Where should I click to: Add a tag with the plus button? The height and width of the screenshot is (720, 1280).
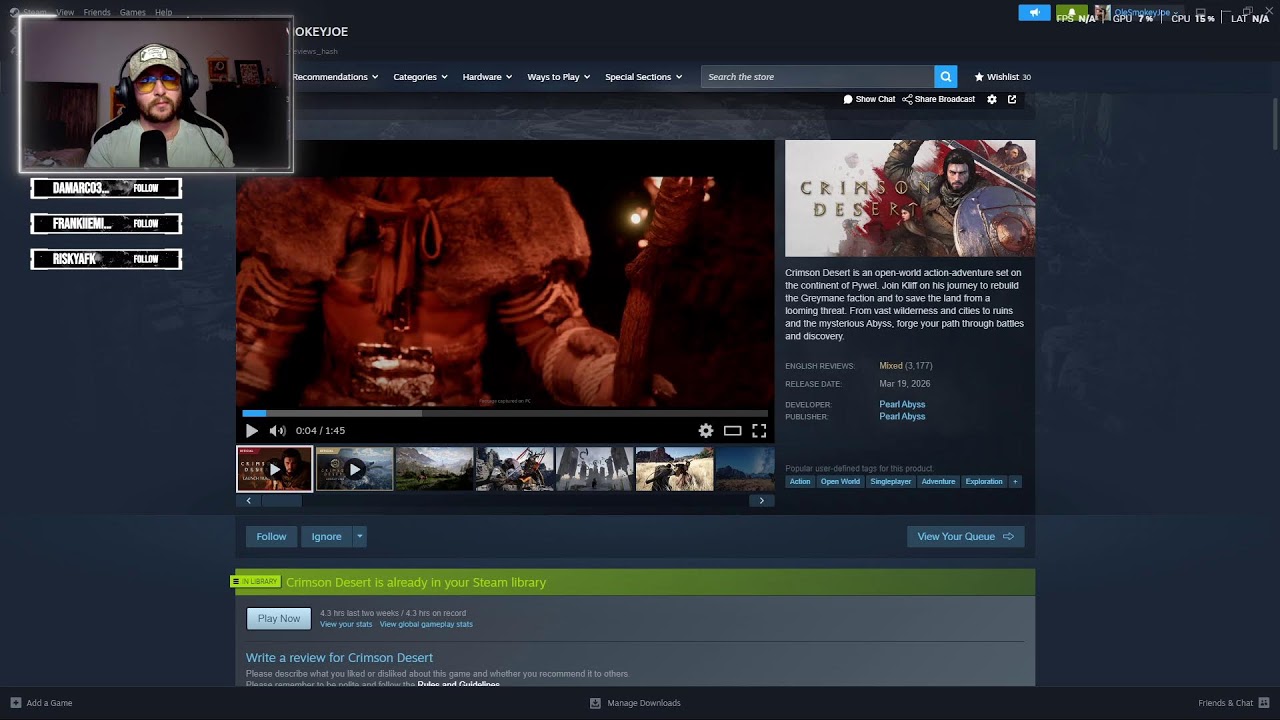[x=1015, y=482]
